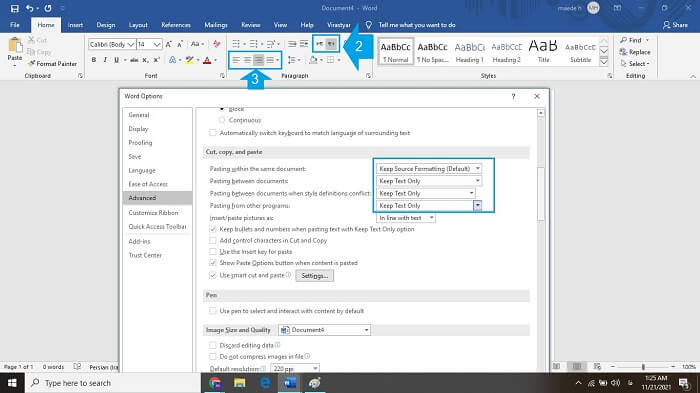Align text right
700x393 pixels.
[x=259, y=60]
